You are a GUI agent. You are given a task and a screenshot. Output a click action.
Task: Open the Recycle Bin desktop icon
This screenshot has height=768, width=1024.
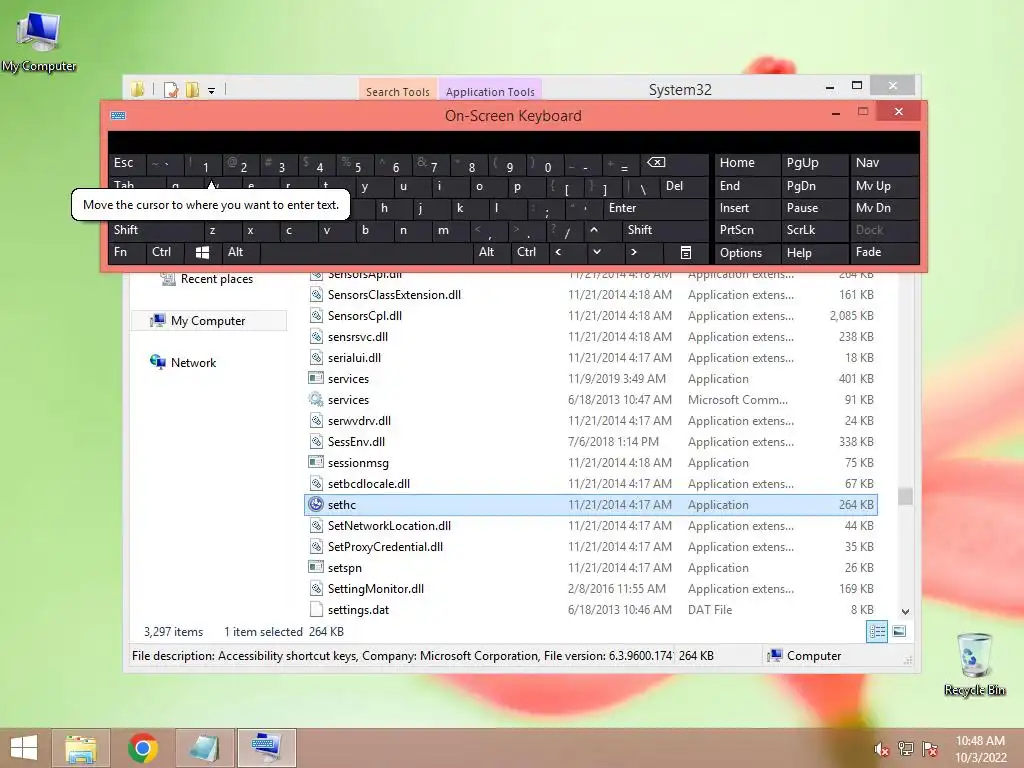974,664
